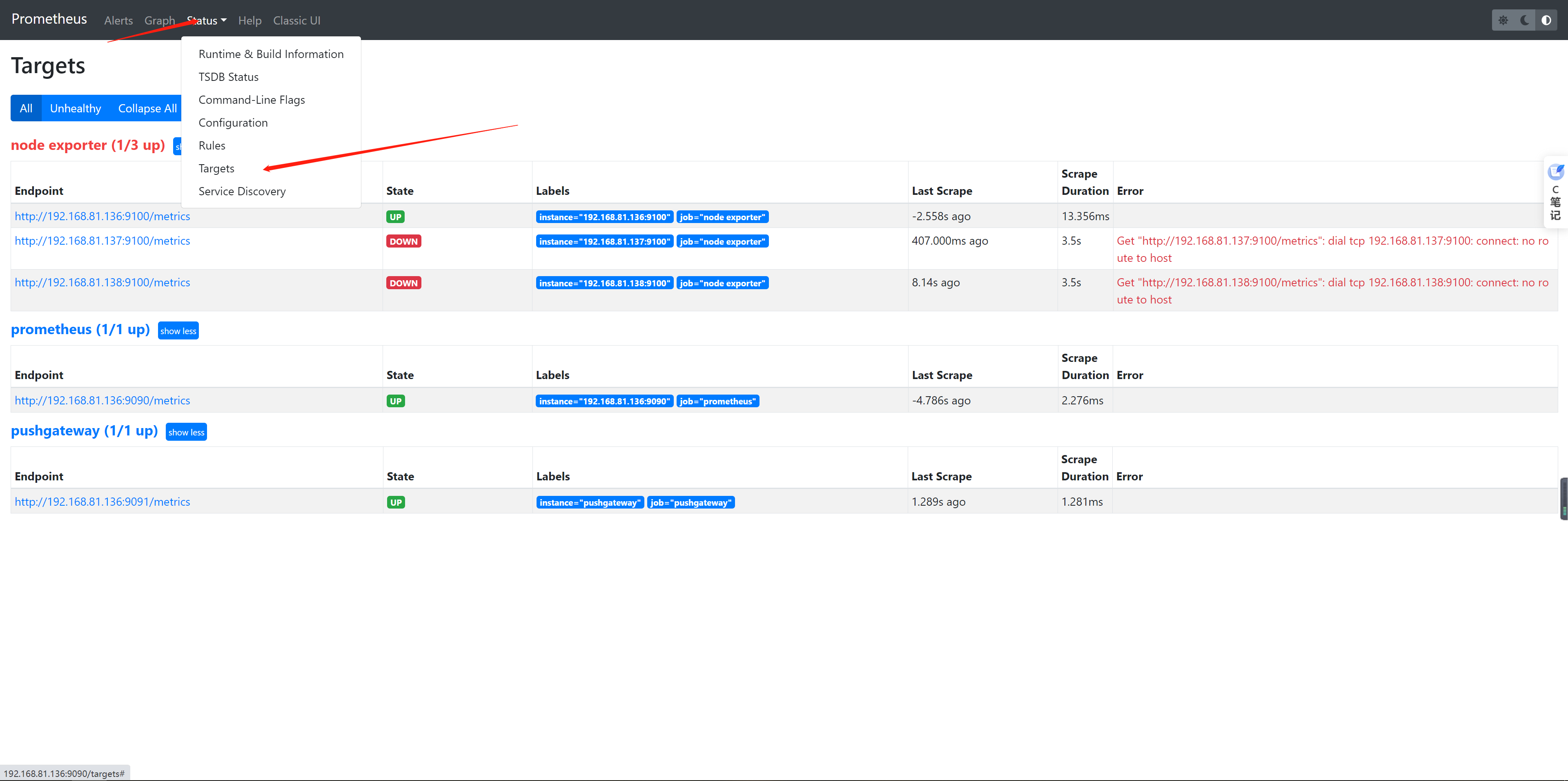Click error message for 192.168.81.137:9100
The image size is (1568, 781).
1332,249
